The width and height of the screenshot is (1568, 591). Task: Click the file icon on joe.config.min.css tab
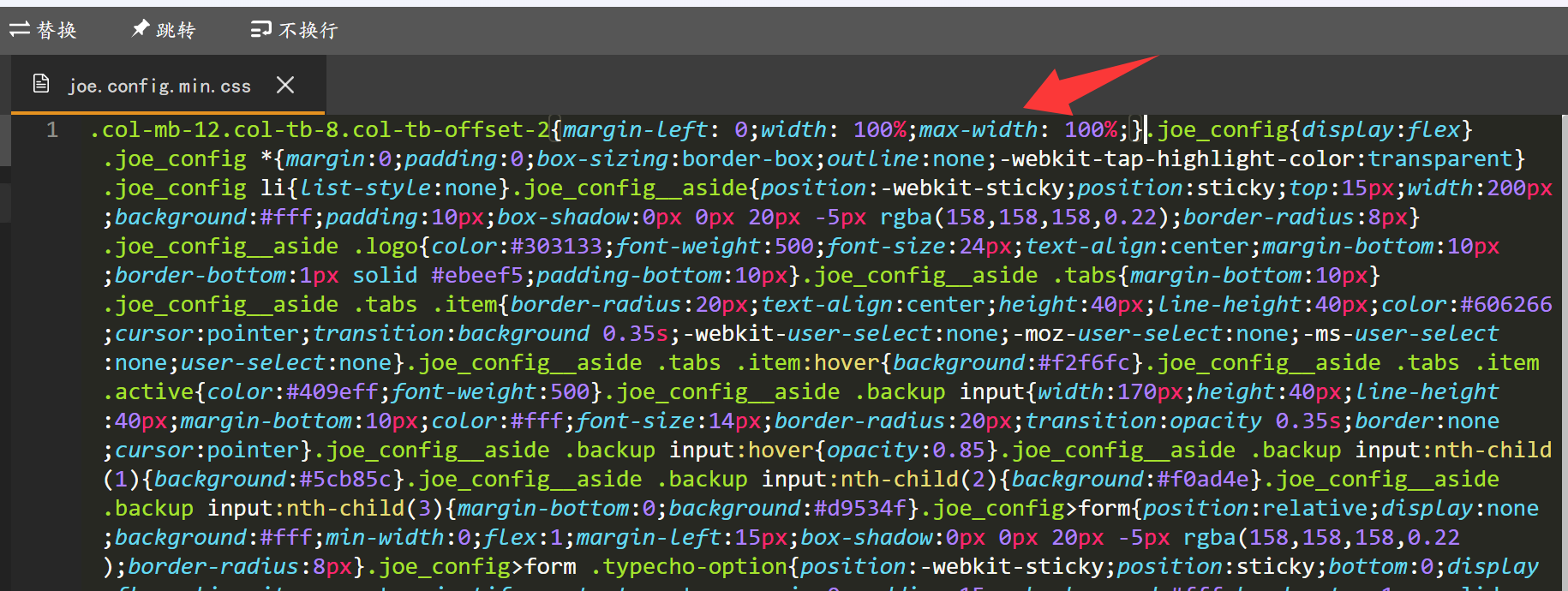tap(40, 84)
